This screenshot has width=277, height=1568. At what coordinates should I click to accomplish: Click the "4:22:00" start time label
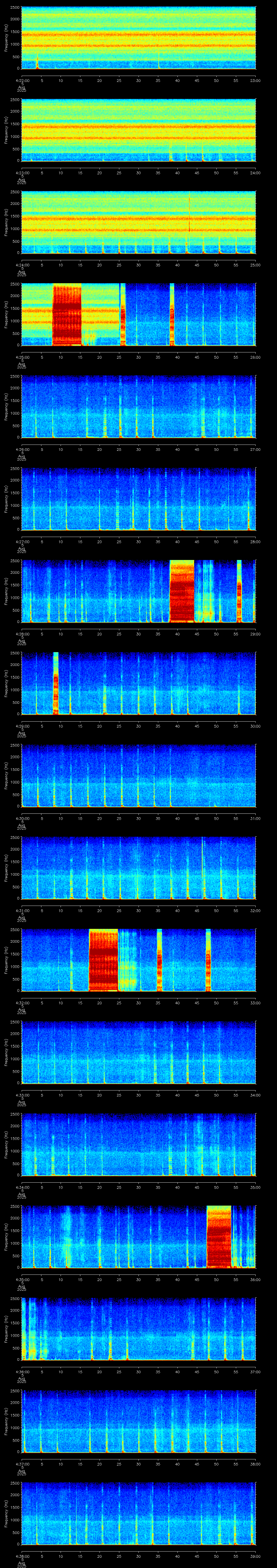(22, 80)
